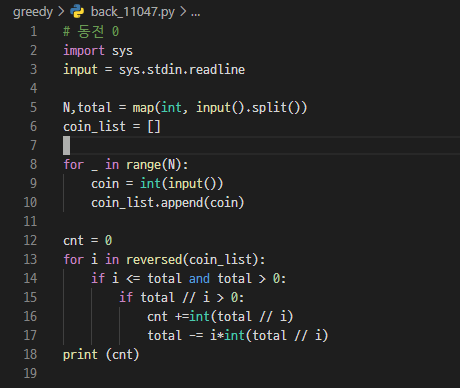Click the 'greedy' folder breadcrumb
This screenshot has height=388, width=460.
pos(33,12)
